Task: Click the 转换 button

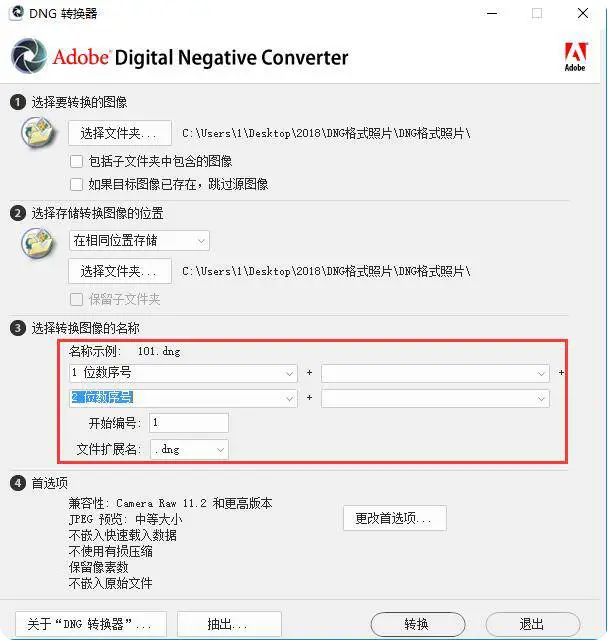Action: click(418, 624)
